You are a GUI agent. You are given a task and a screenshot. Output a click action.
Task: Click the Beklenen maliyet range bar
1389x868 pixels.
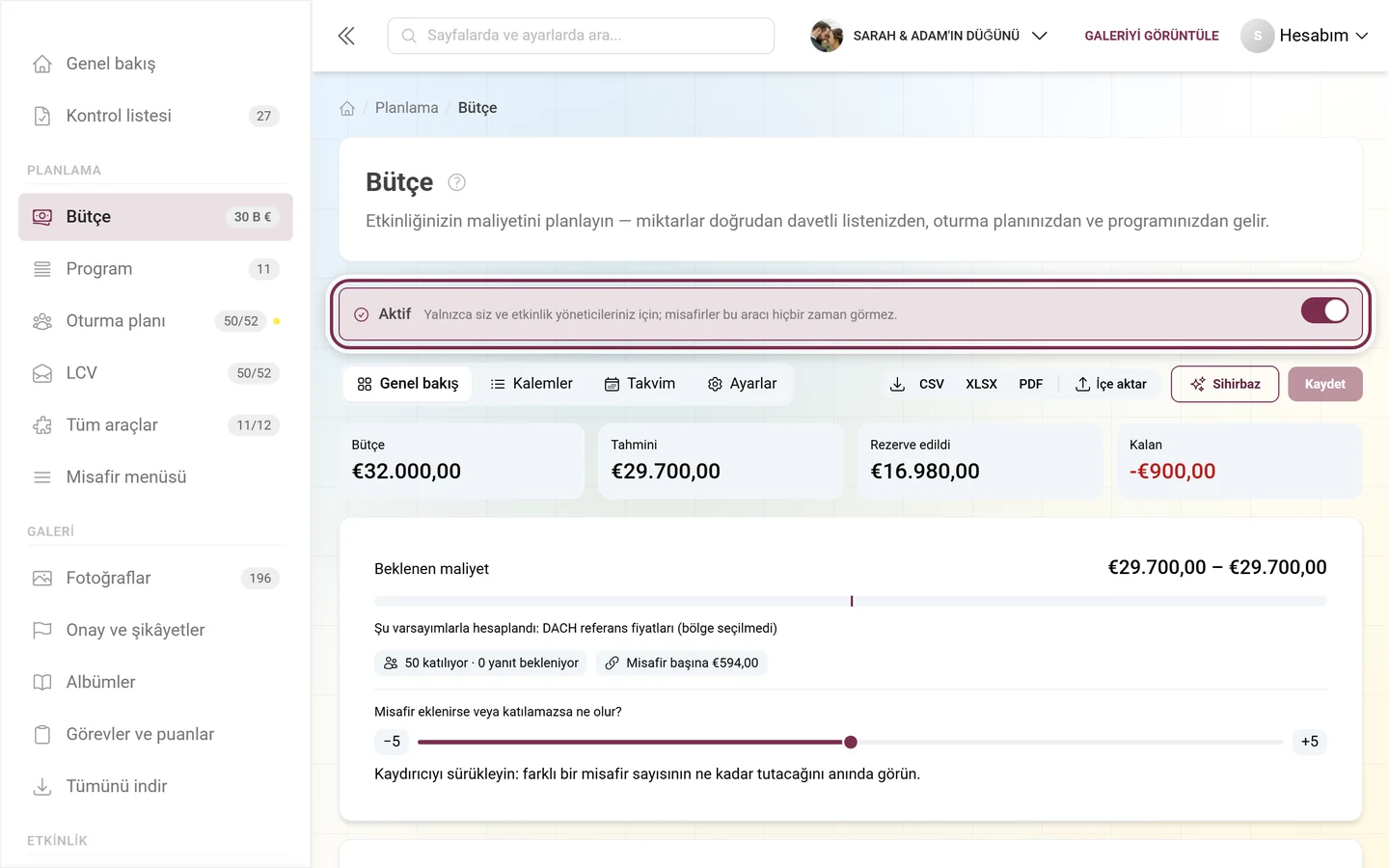(851, 601)
